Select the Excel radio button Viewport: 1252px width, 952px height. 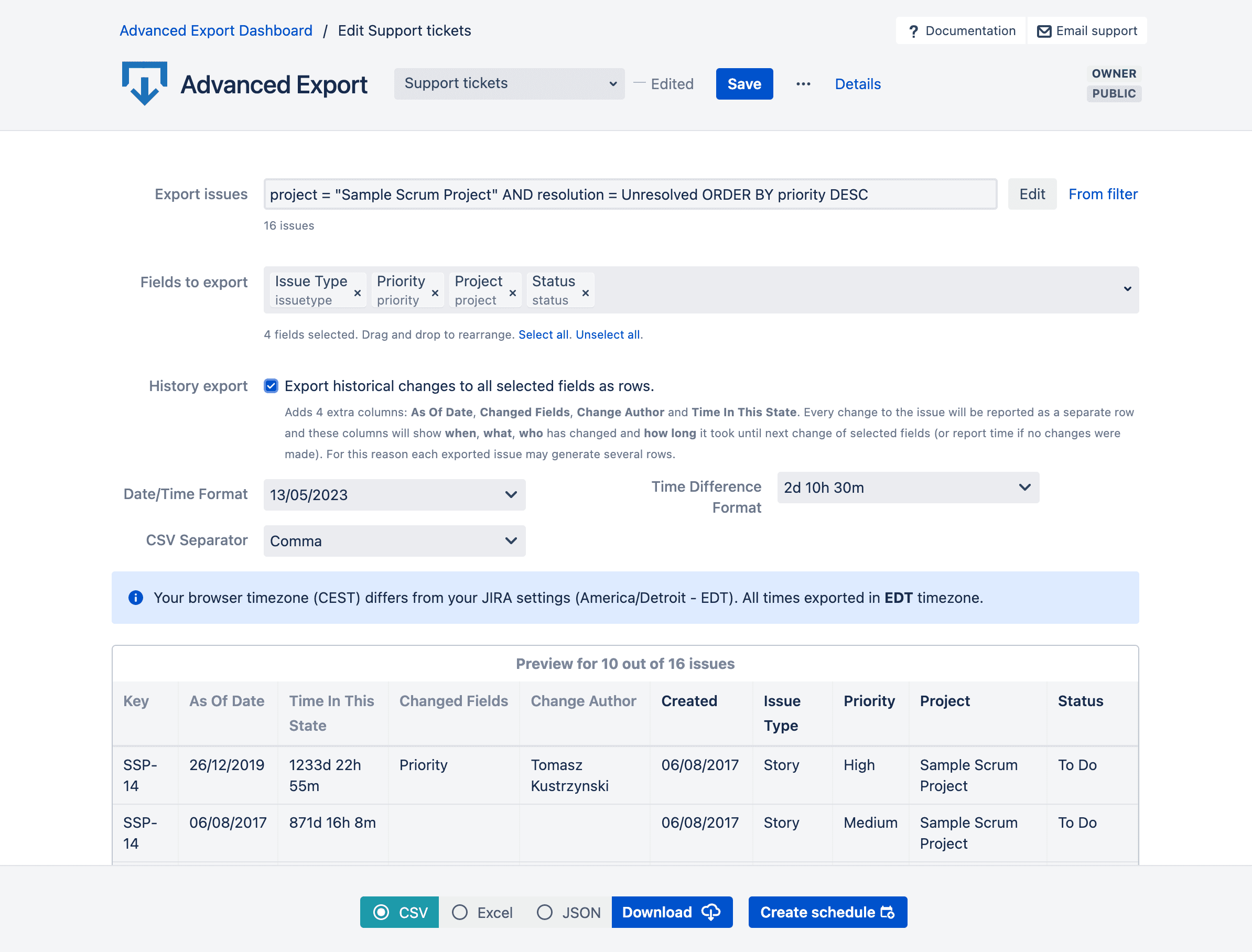[x=460, y=912]
